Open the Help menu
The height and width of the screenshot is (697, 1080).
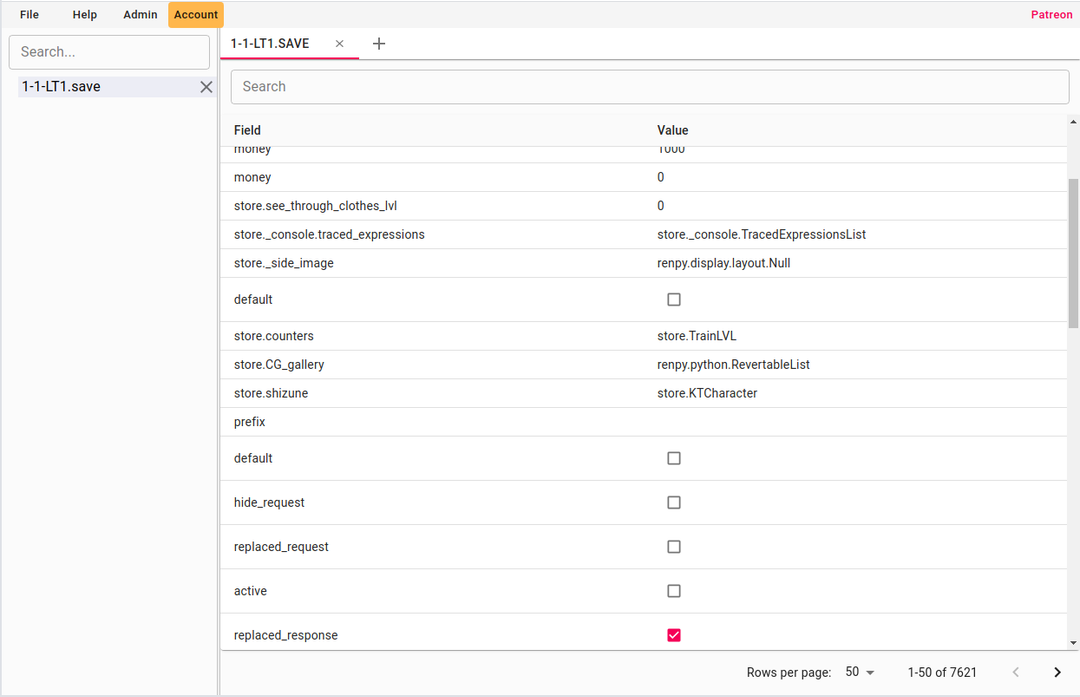click(85, 15)
